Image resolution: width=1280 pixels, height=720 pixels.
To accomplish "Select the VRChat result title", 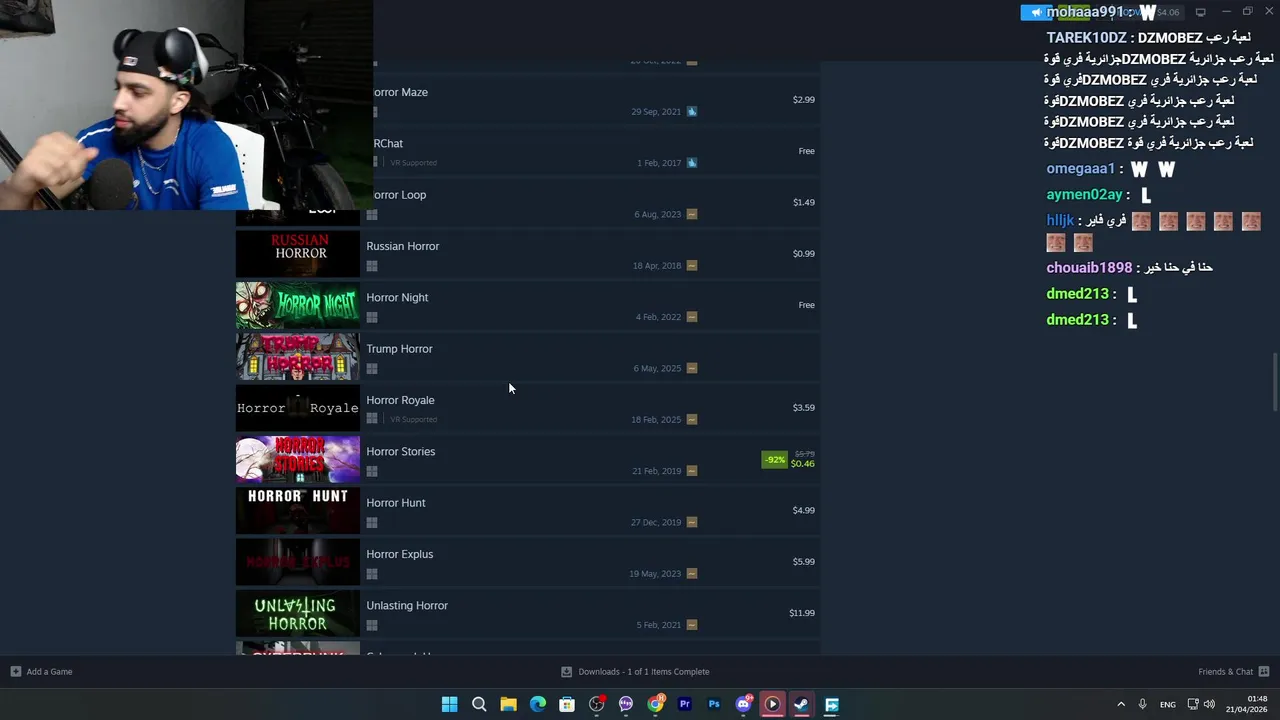I will (x=388, y=143).
